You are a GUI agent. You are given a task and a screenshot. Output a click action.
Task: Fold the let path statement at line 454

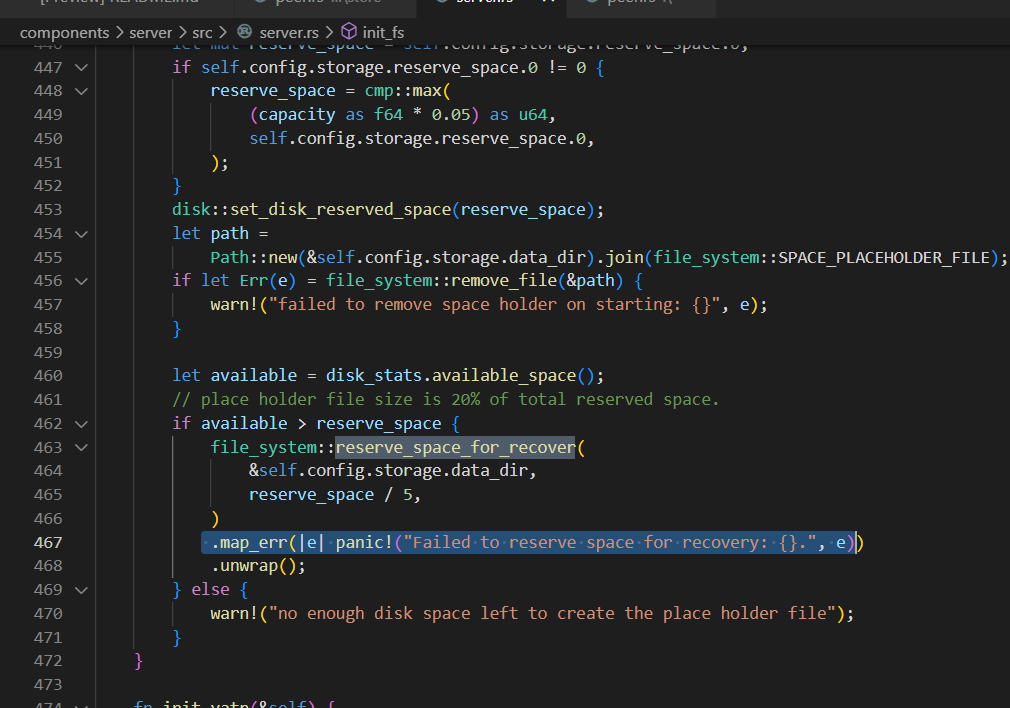coord(80,233)
